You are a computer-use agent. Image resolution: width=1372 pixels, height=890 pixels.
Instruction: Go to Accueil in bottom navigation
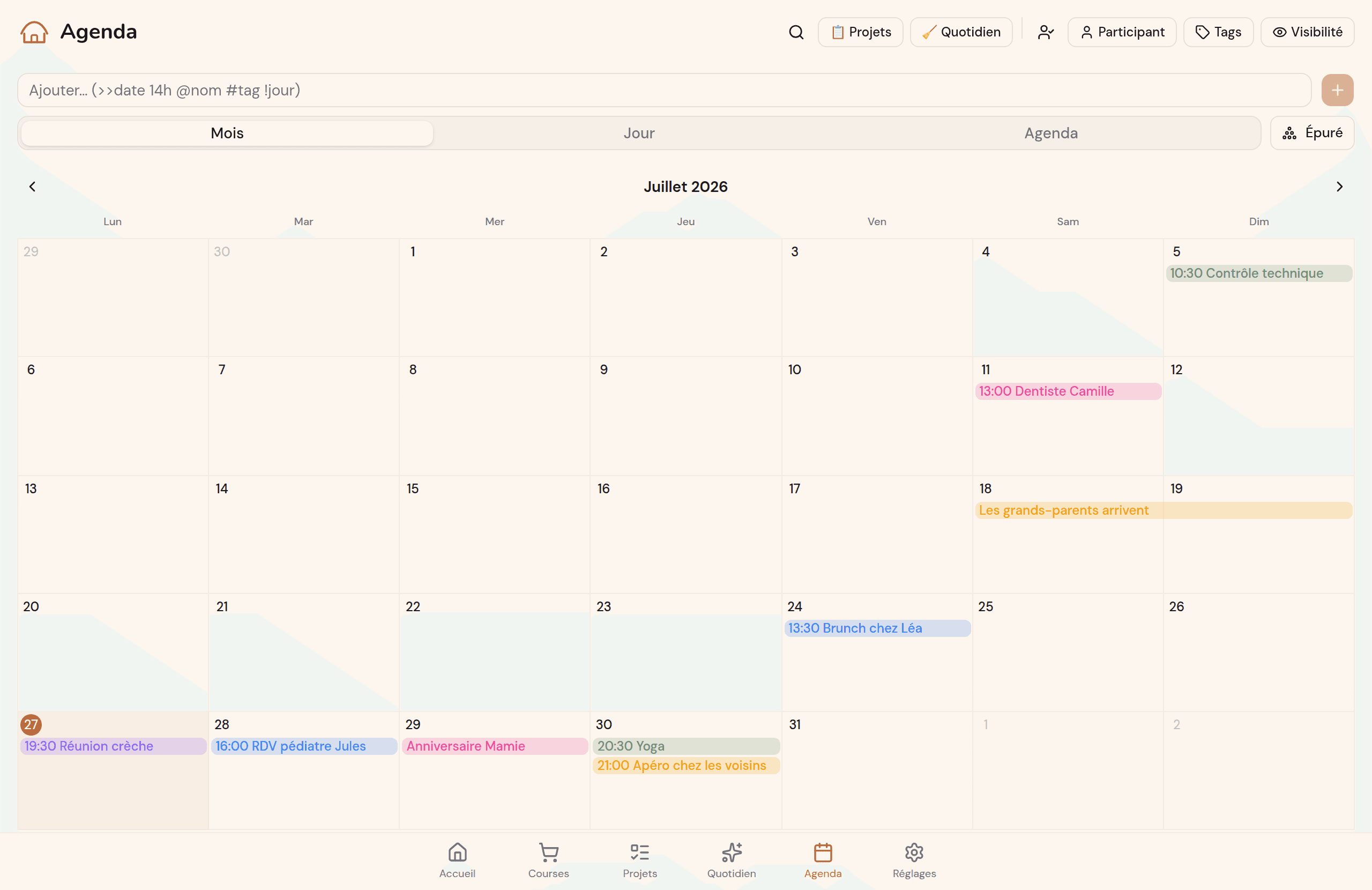(457, 860)
